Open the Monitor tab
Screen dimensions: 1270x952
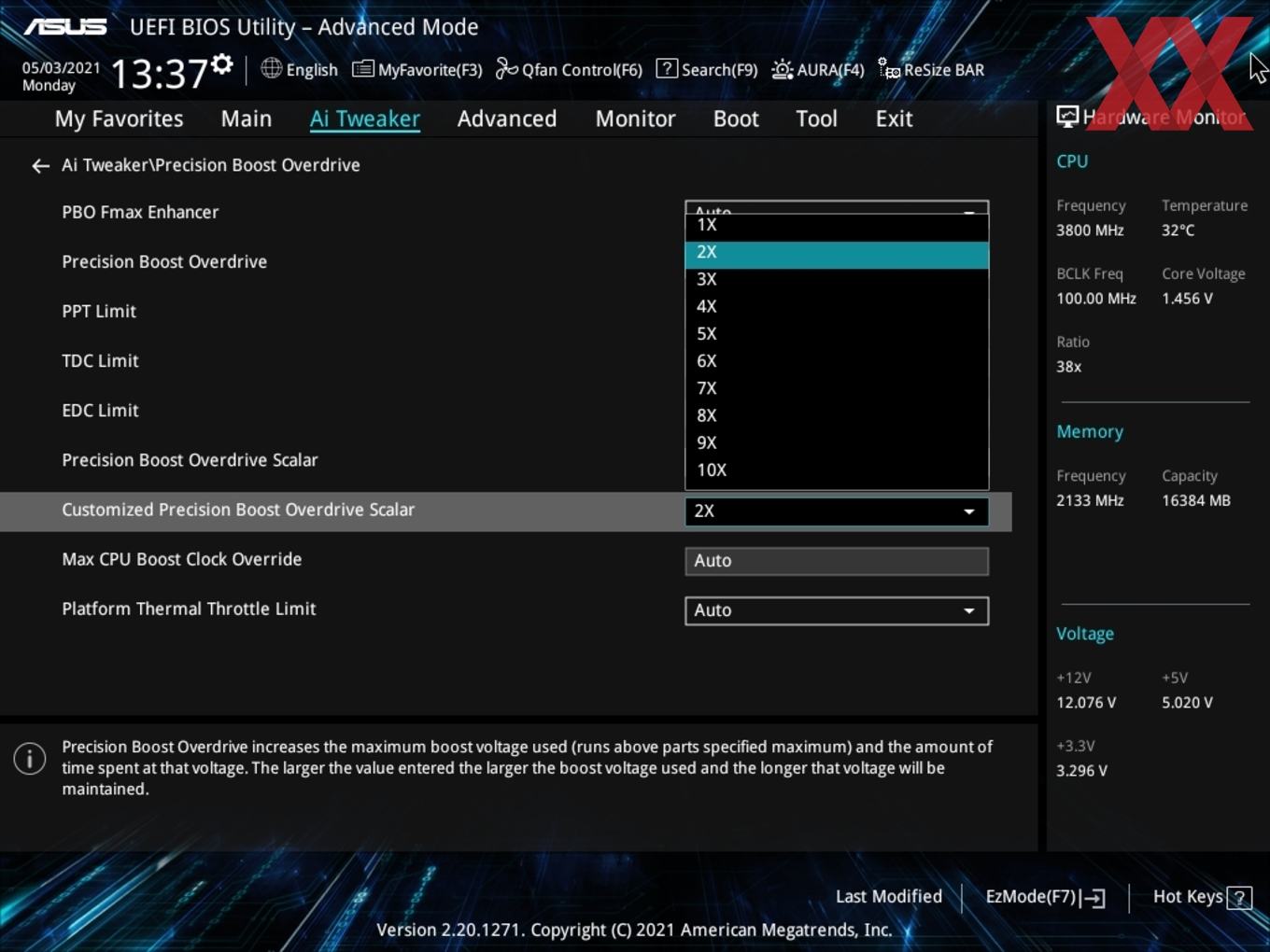(635, 119)
